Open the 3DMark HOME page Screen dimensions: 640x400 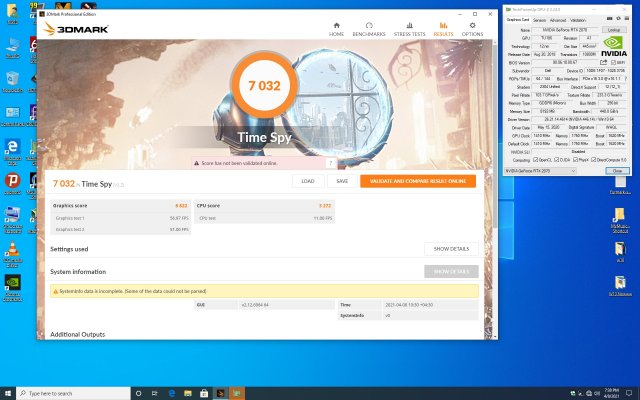pos(336,29)
